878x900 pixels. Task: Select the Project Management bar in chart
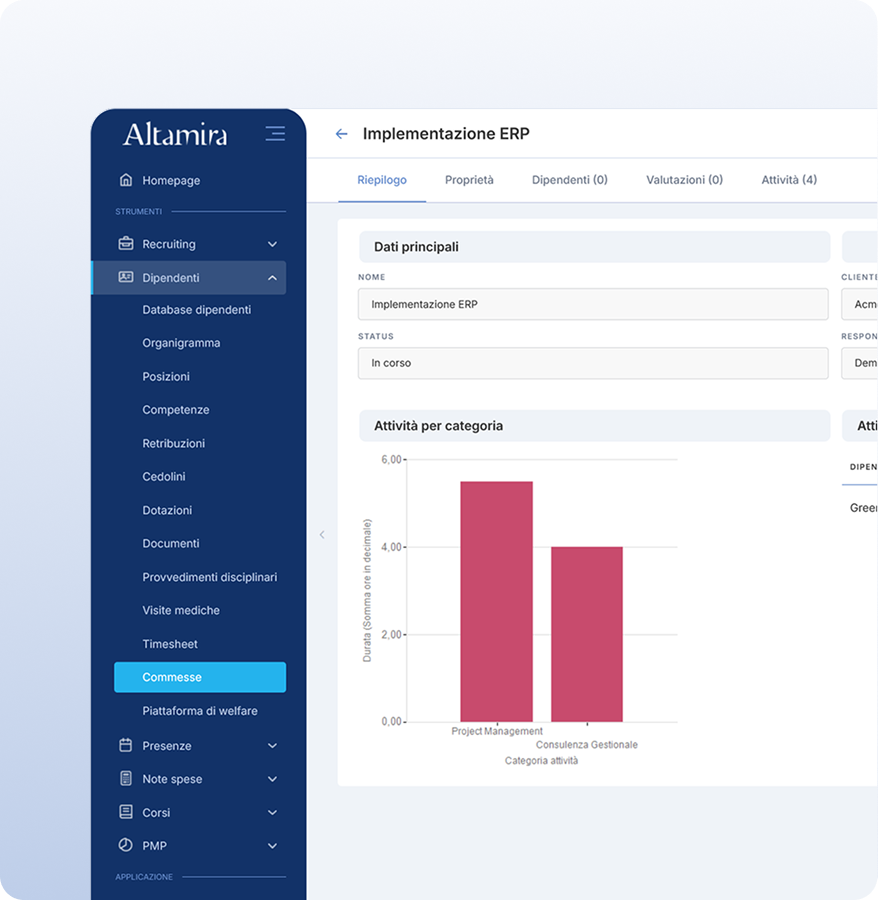tap(496, 600)
